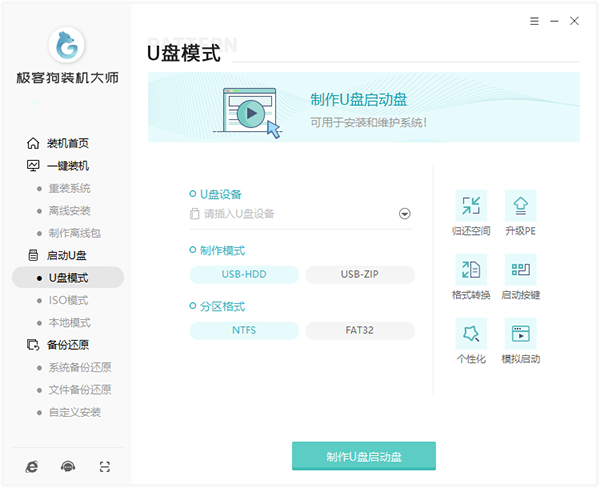Viewport: 600px width, 488px height.
Task: Switch to ISO模式 in sidebar
Action: click(x=68, y=300)
